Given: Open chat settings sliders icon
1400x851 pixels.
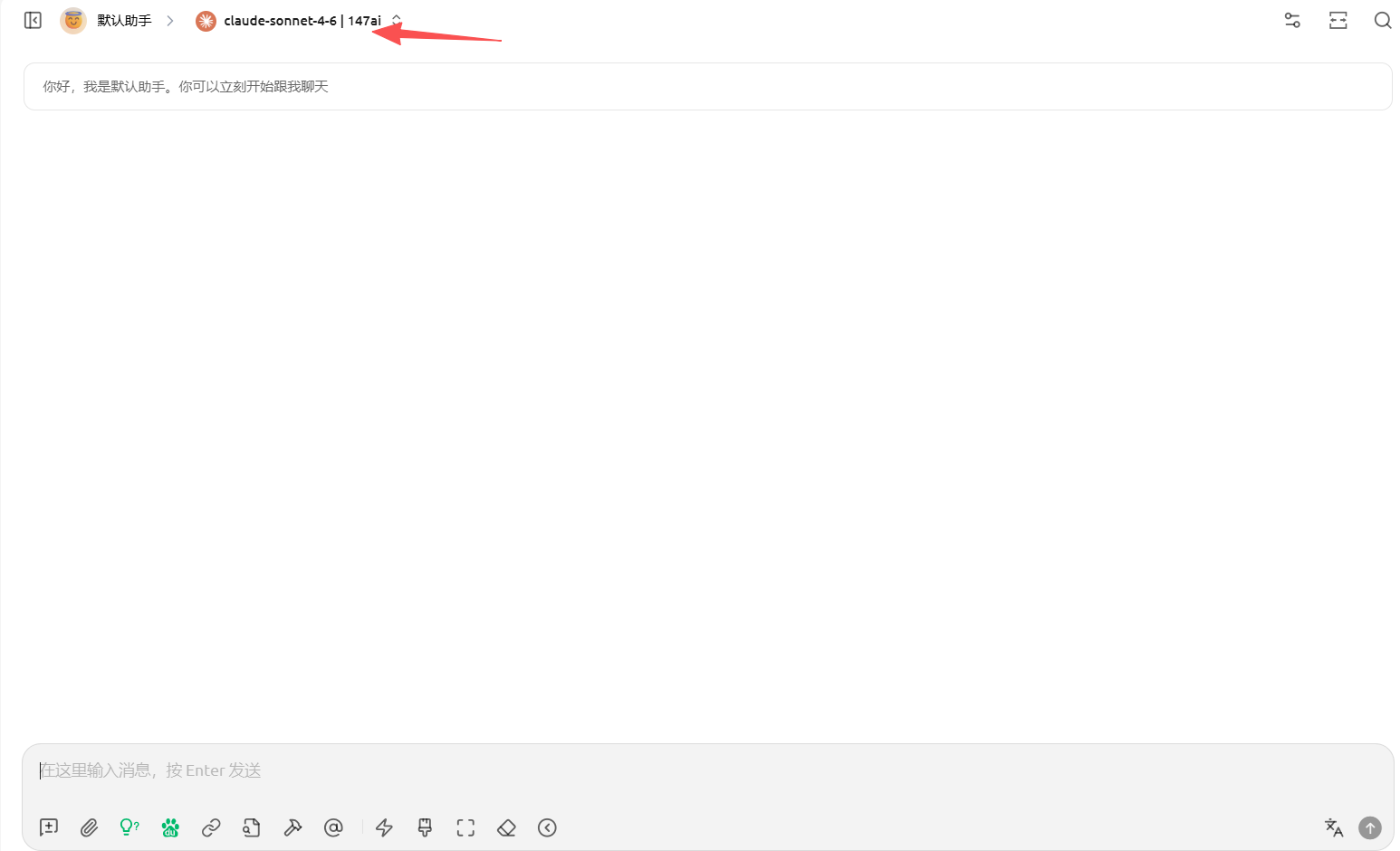Looking at the screenshot, I should point(1292,20).
